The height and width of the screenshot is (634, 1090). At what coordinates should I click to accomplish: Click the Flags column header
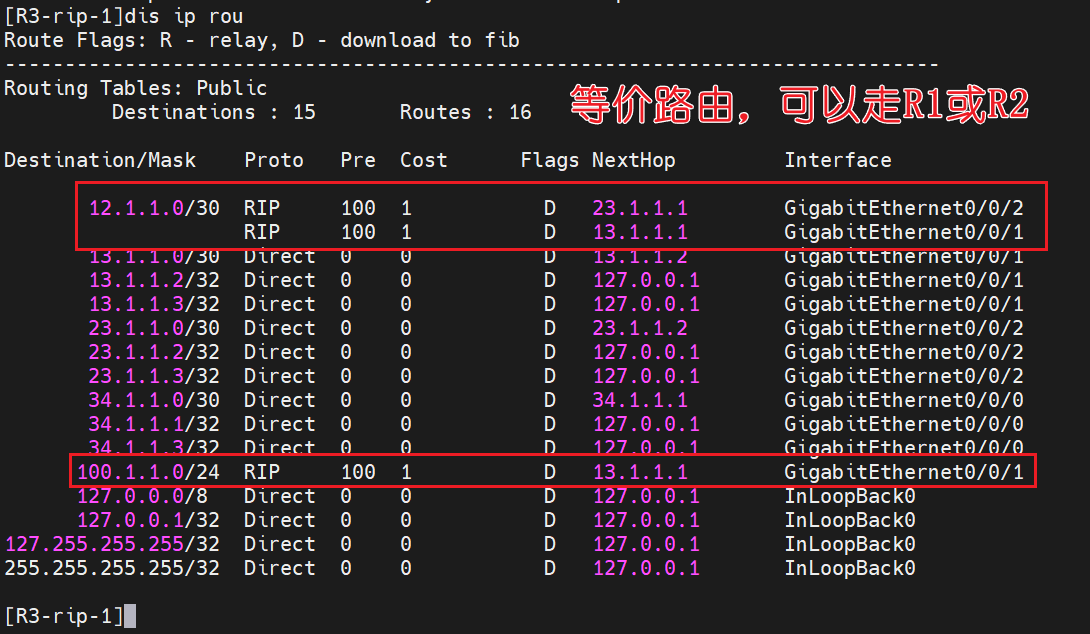coord(549,160)
